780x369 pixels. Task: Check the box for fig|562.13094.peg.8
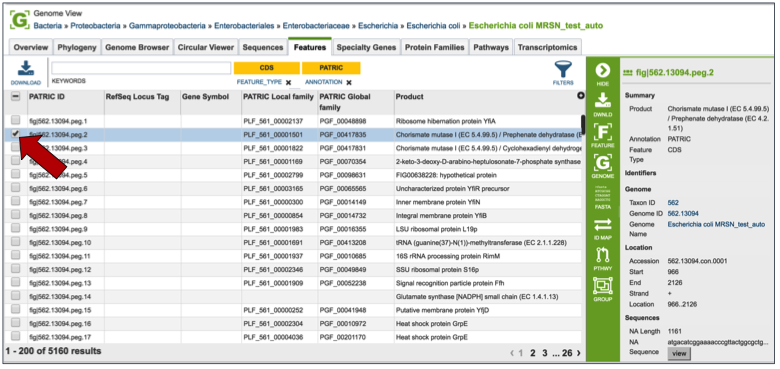[x=15, y=215]
